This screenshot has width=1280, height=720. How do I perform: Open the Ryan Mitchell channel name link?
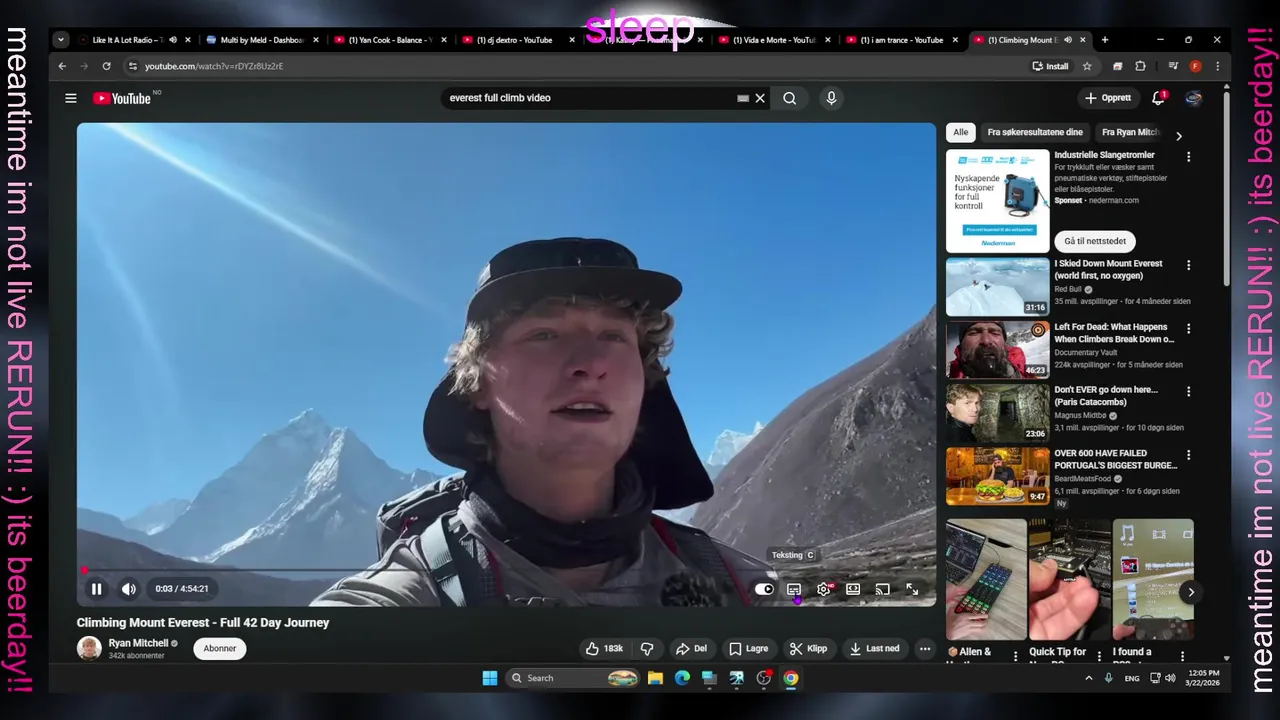click(138, 643)
